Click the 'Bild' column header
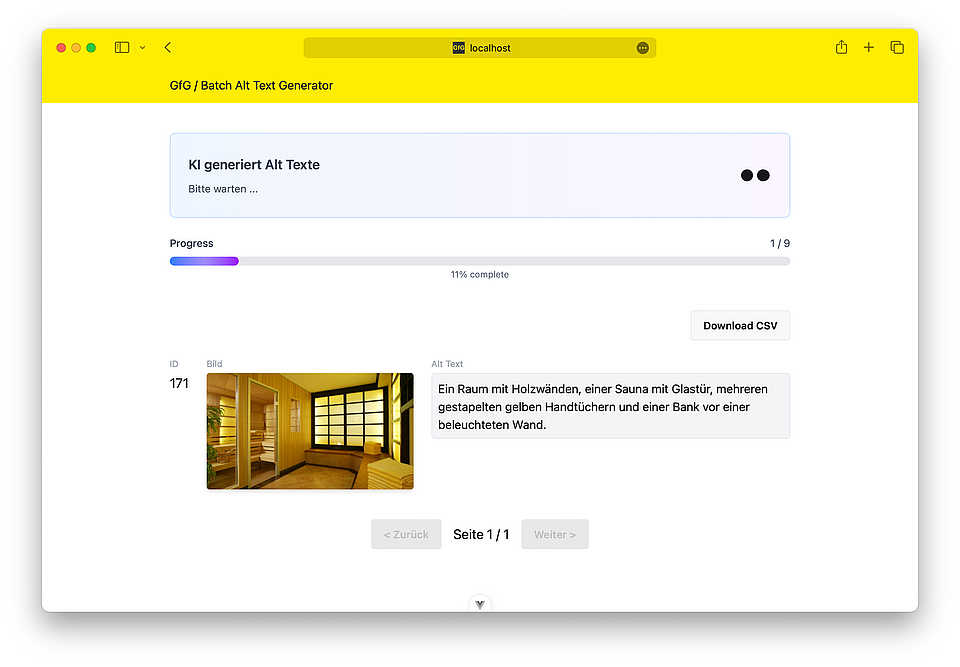 pos(214,364)
